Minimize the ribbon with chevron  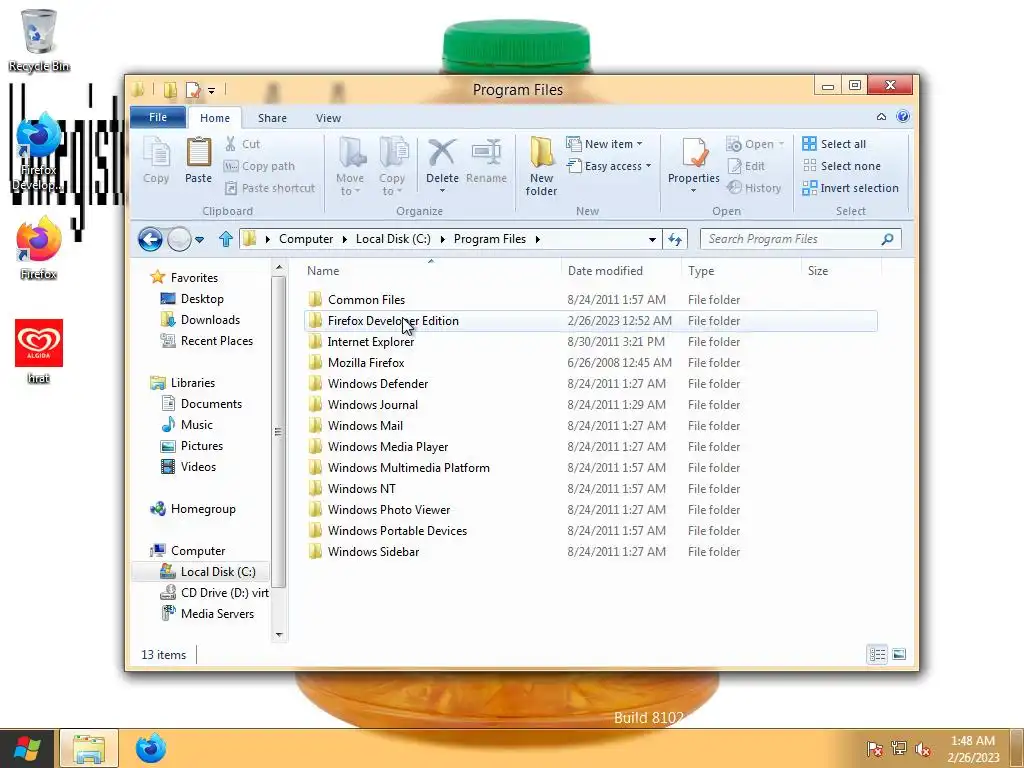point(881,117)
